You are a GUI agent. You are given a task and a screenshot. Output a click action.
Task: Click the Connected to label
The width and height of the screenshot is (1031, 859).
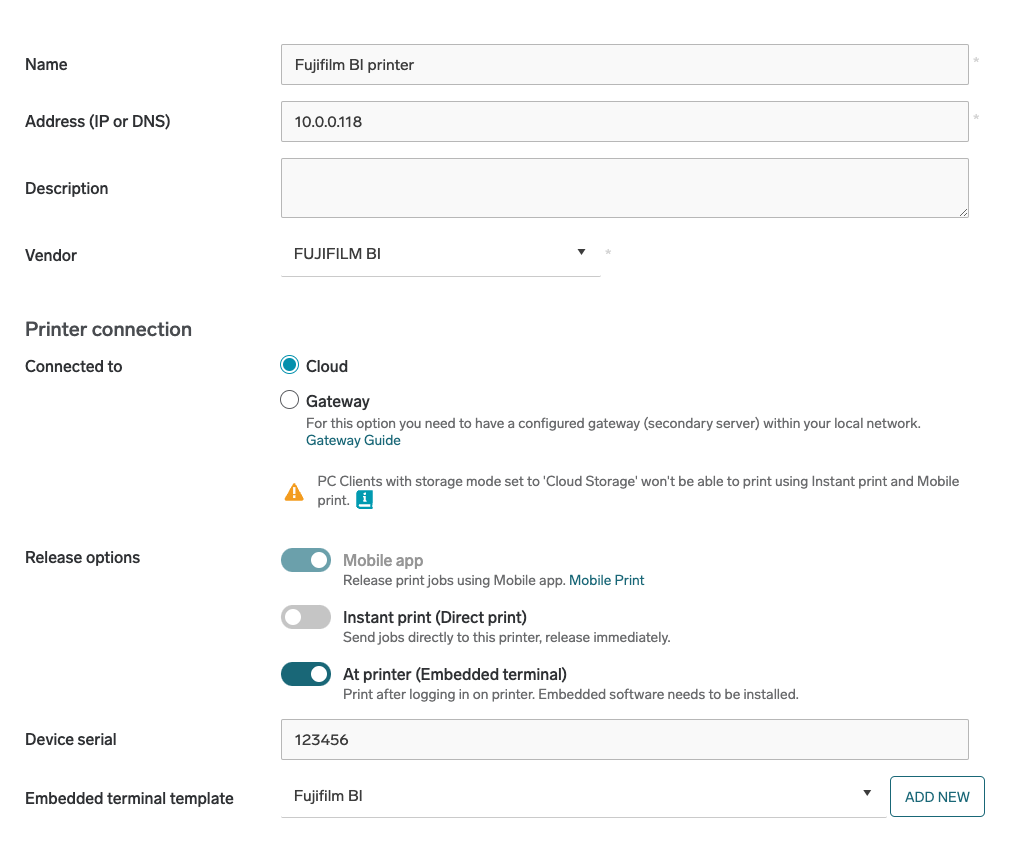[73, 367]
